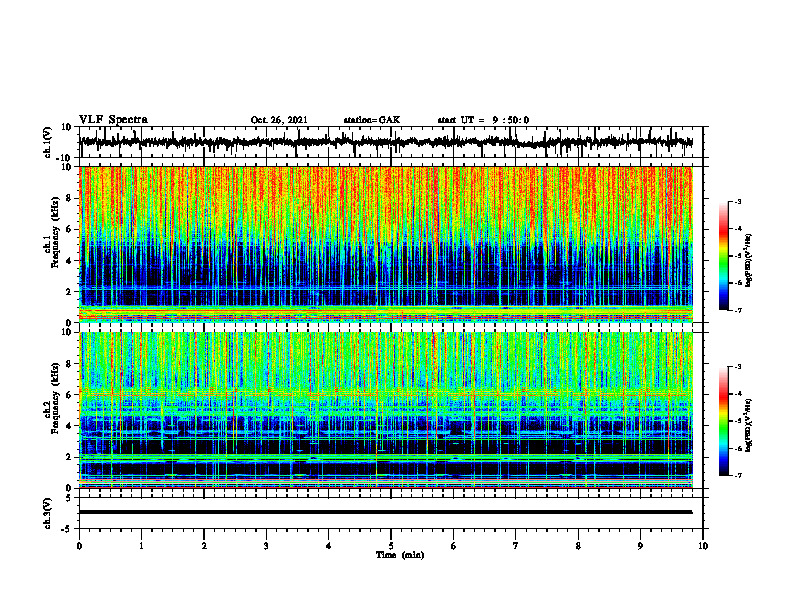Click the "station=GAK" header label
The height and width of the screenshot is (612, 792).
click(372, 120)
